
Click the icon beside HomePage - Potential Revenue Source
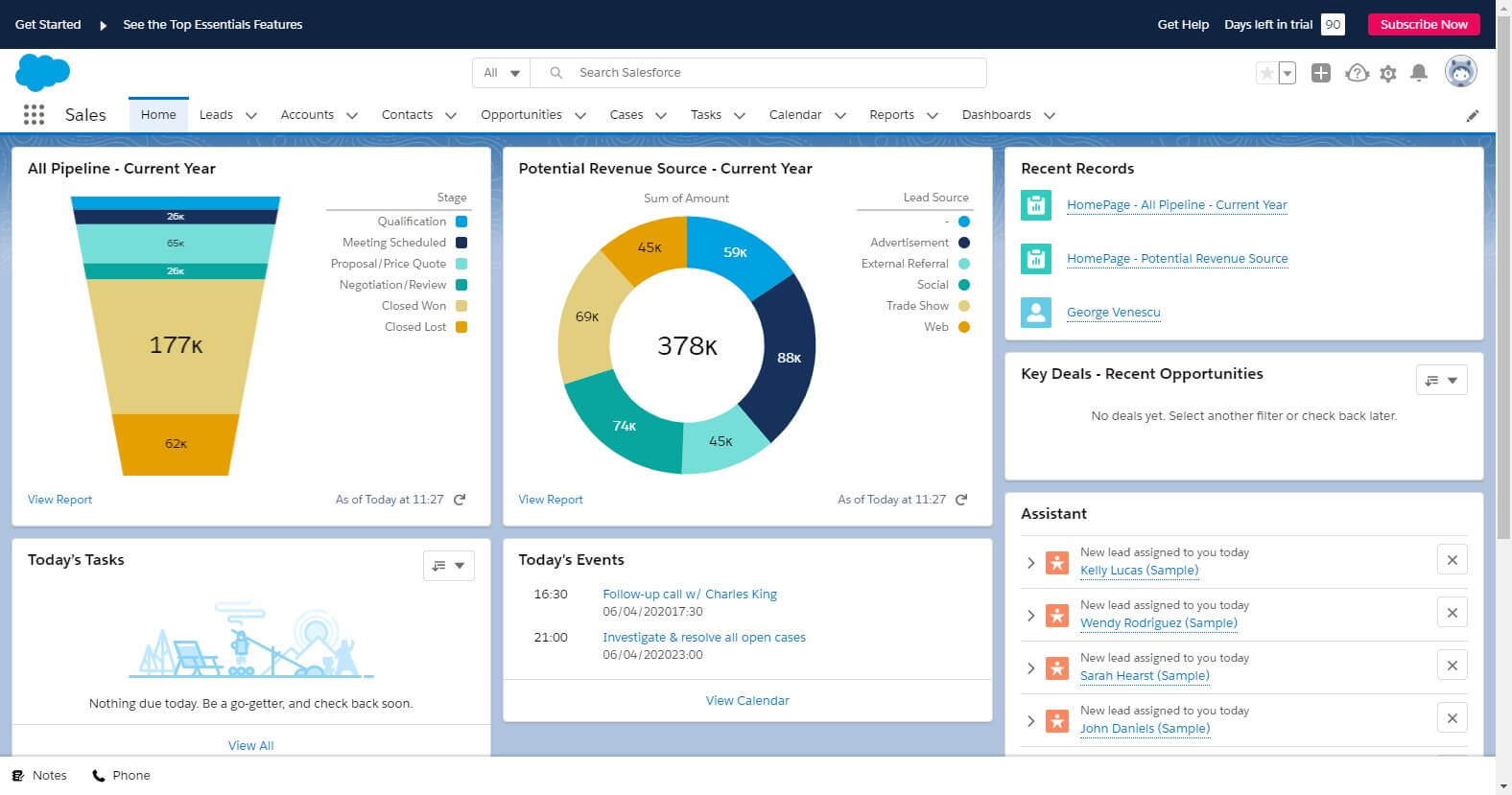tap(1036, 259)
